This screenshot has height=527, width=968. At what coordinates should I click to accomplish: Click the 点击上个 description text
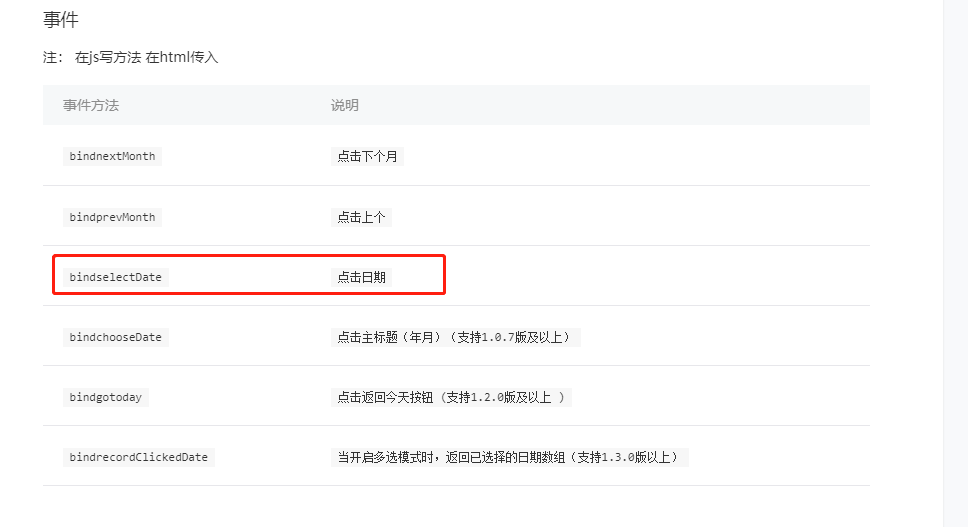(361, 217)
